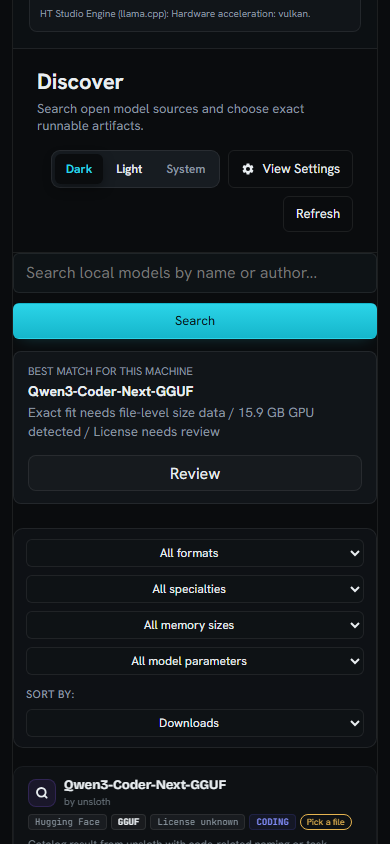Image resolution: width=390 pixels, height=844 pixels.
Task: Open View Settings
Action: [290, 169]
